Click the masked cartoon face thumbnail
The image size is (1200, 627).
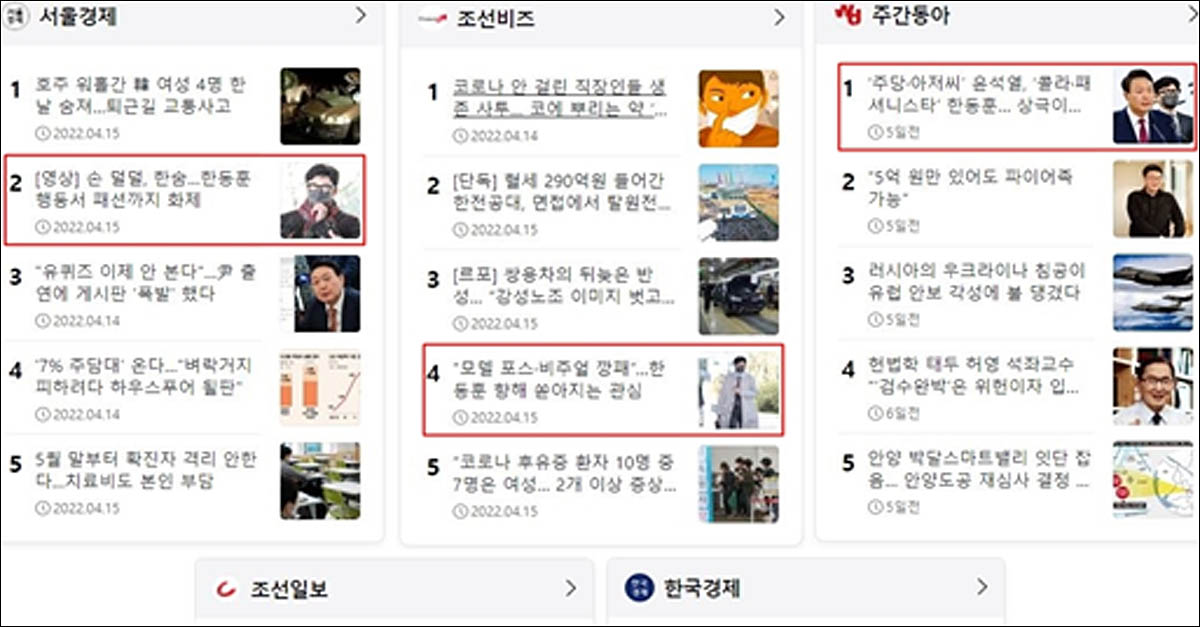tap(739, 109)
